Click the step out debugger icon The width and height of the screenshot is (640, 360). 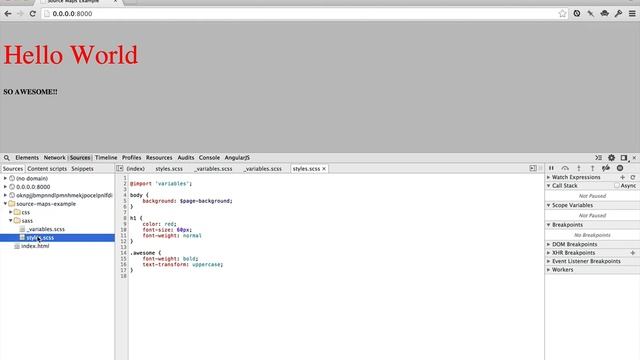(x=592, y=168)
